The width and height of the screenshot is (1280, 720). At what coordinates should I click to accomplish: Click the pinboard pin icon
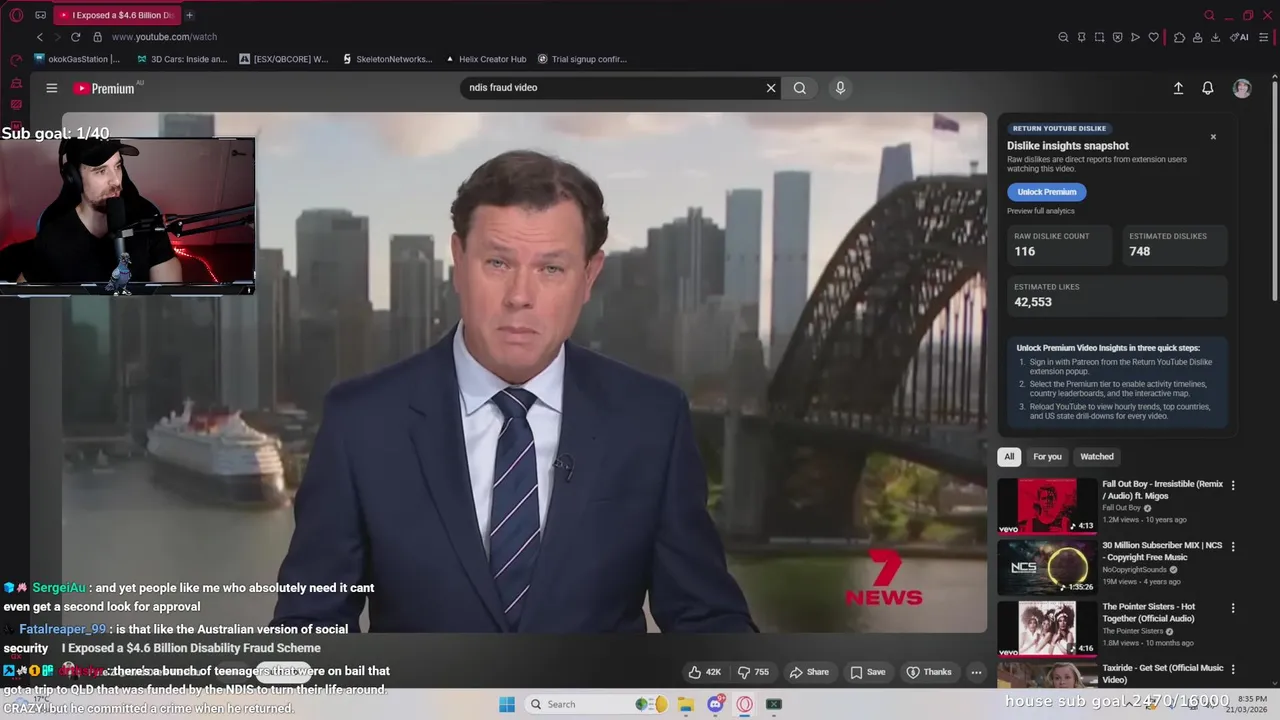click(1081, 37)
